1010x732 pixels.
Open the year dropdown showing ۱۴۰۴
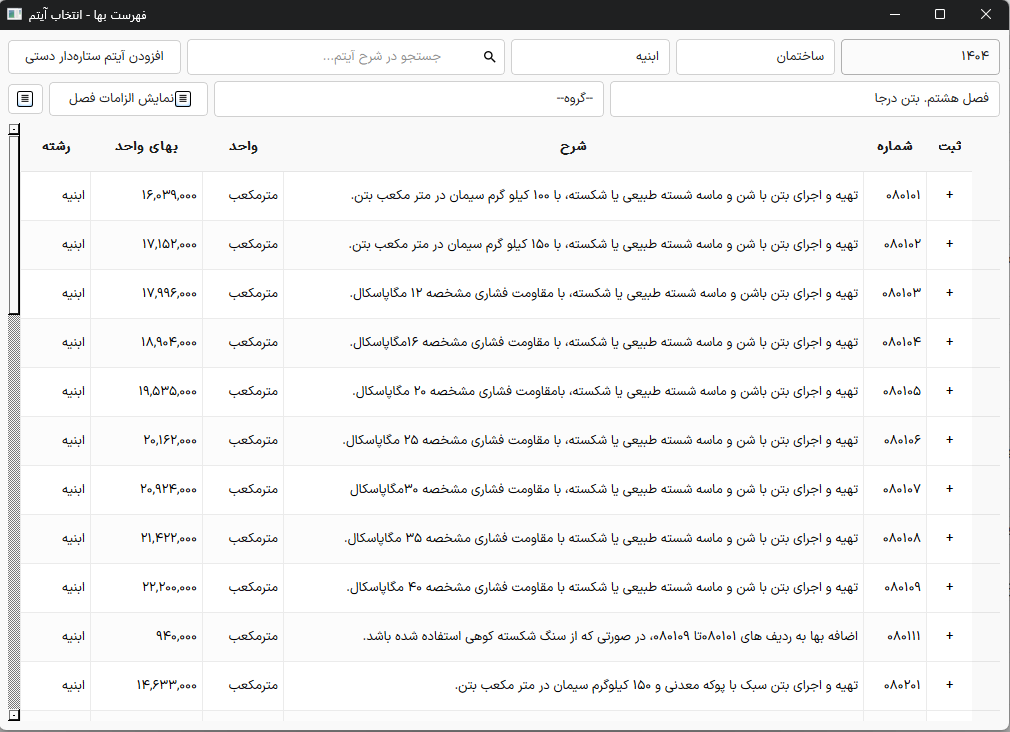click(920, 57)
